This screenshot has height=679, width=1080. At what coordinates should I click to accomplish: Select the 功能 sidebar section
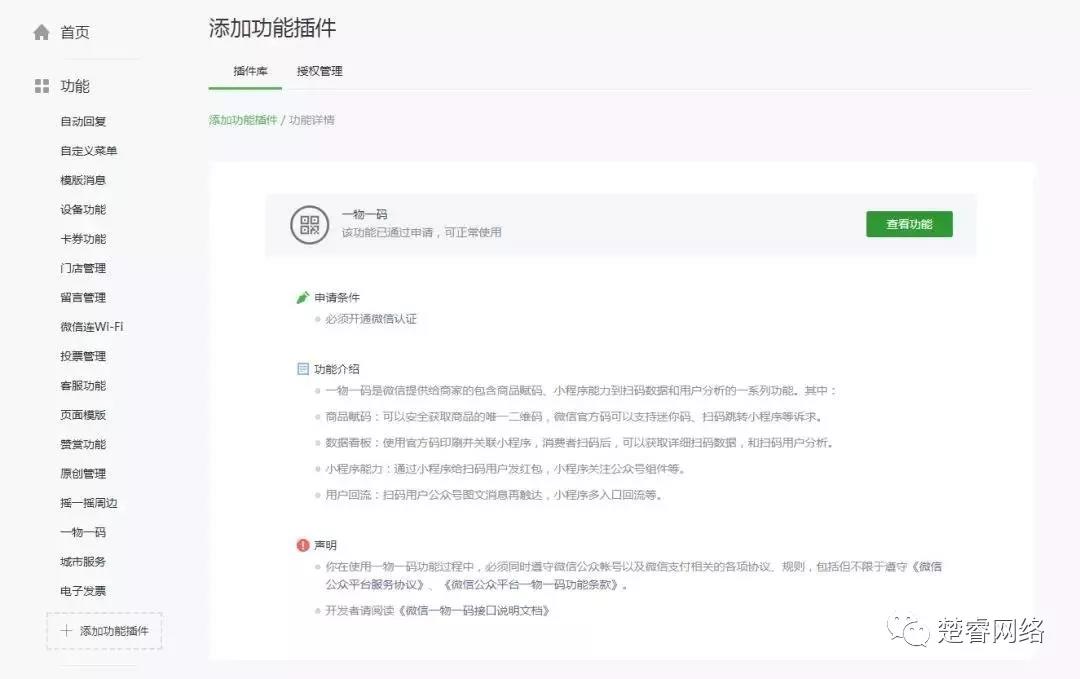click(x=74, y=86)
